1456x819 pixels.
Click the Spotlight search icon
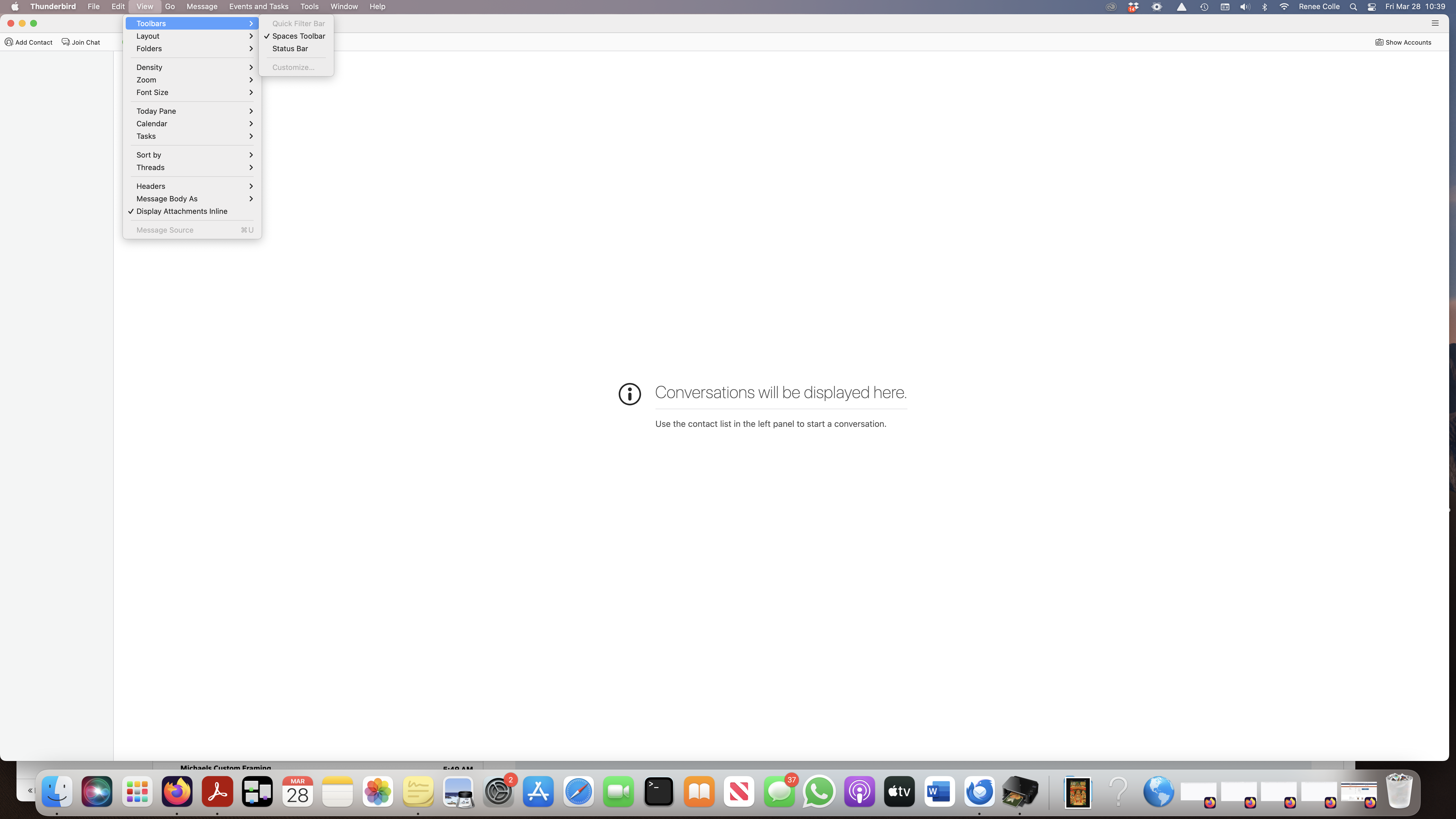pos(1353,7)
